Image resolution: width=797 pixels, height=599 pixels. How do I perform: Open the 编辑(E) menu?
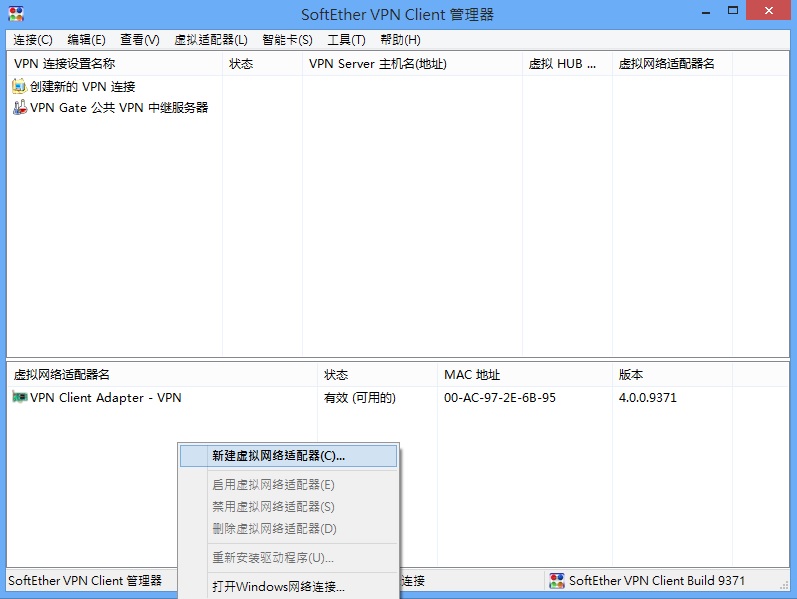pos(86,40)
